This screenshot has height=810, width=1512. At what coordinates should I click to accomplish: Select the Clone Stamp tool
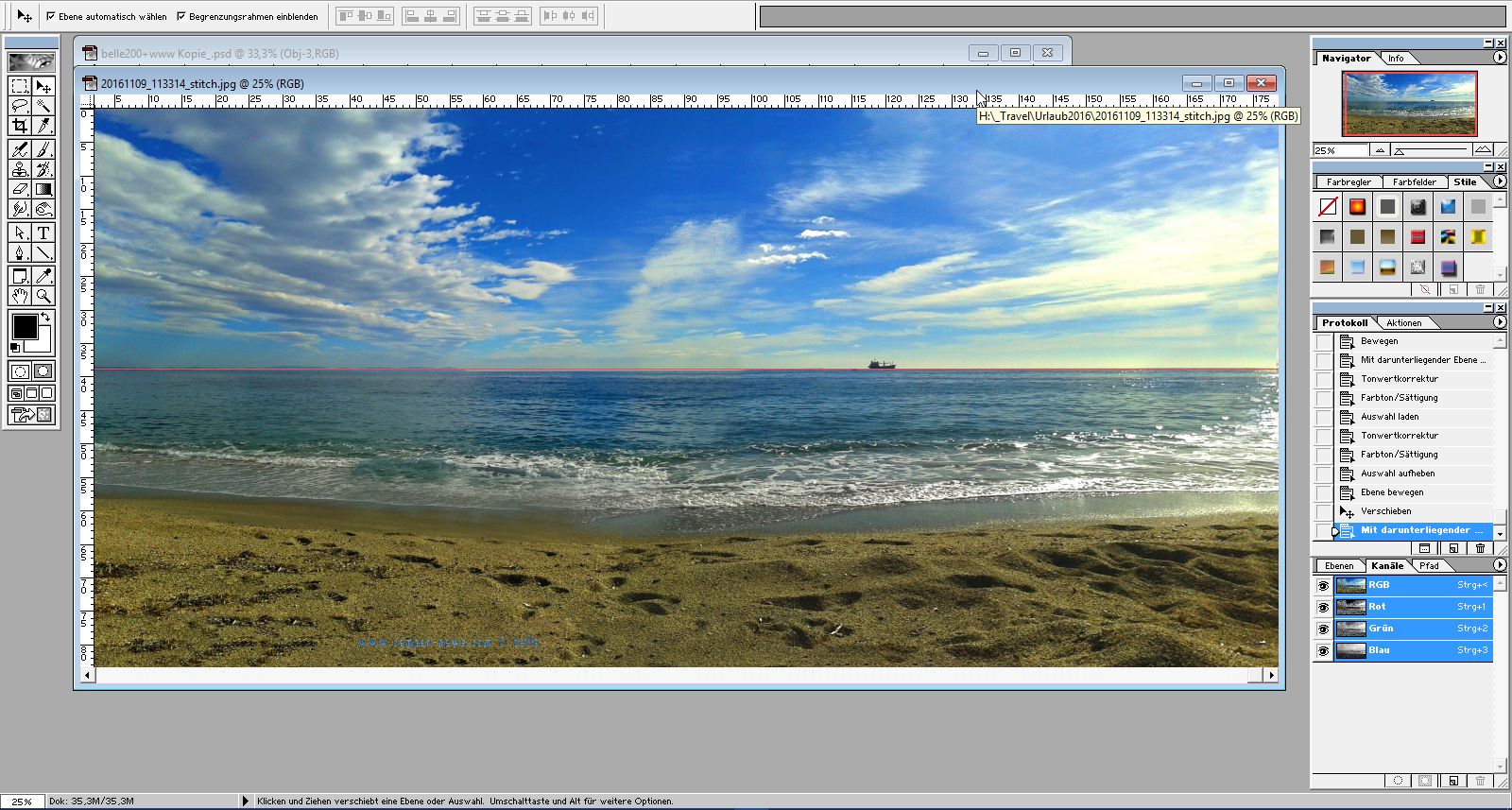tap(20, 169)
